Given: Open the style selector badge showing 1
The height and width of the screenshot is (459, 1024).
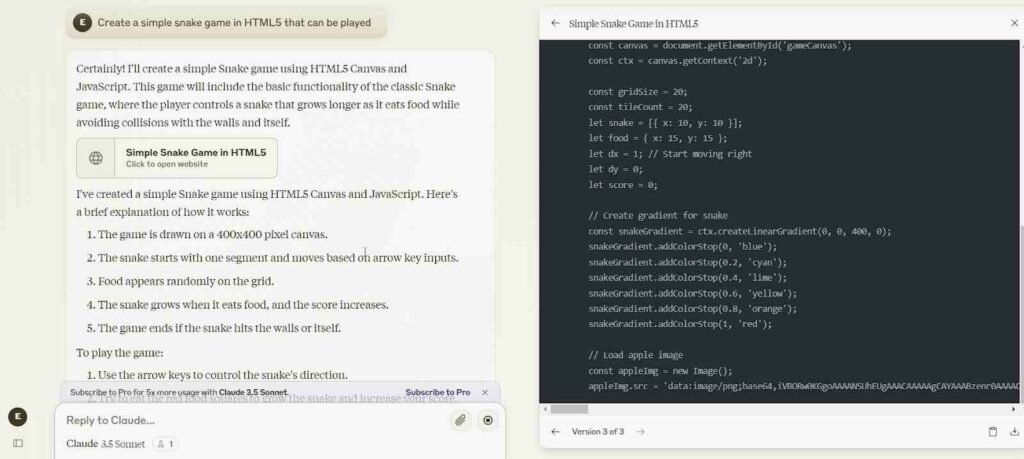Looking at the screenshot, I should [x=166, y=443].
